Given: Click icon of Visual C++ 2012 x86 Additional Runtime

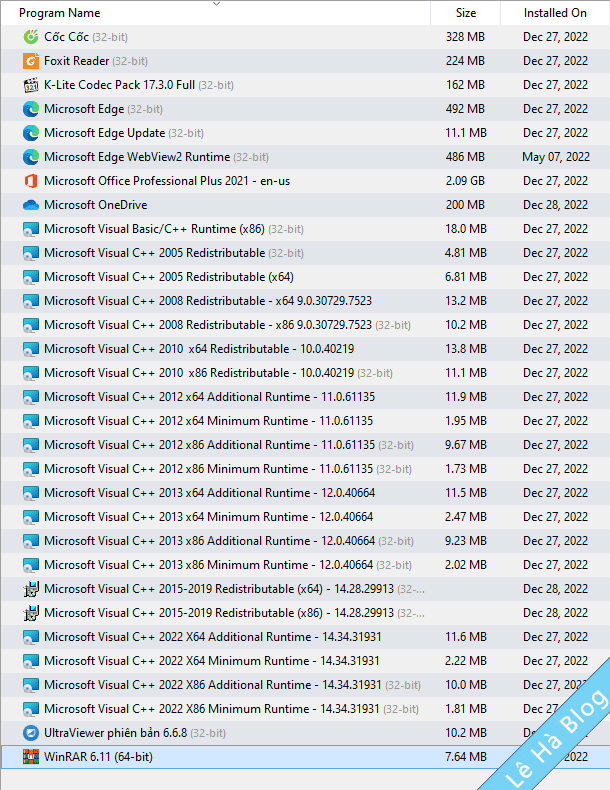Looking at the screenshot, I should [x=31, y=445].
